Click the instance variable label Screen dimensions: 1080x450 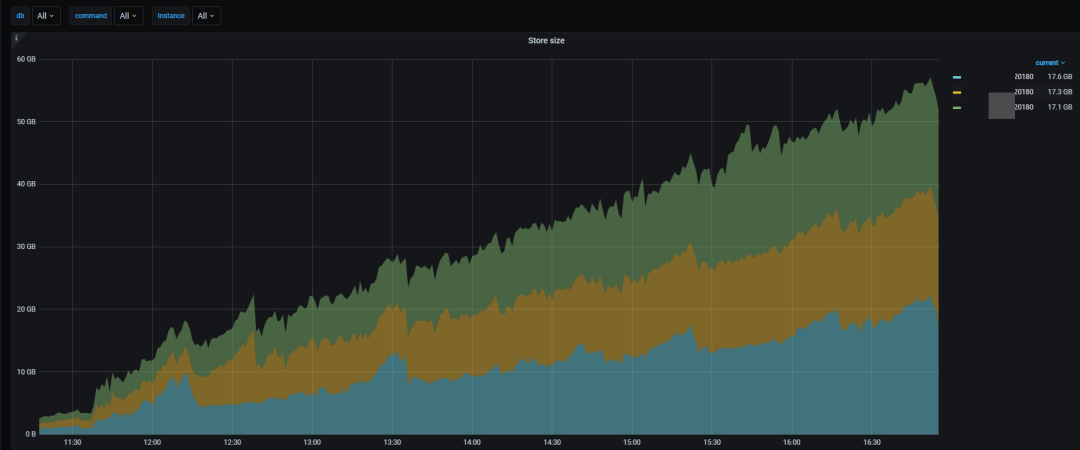171,15
